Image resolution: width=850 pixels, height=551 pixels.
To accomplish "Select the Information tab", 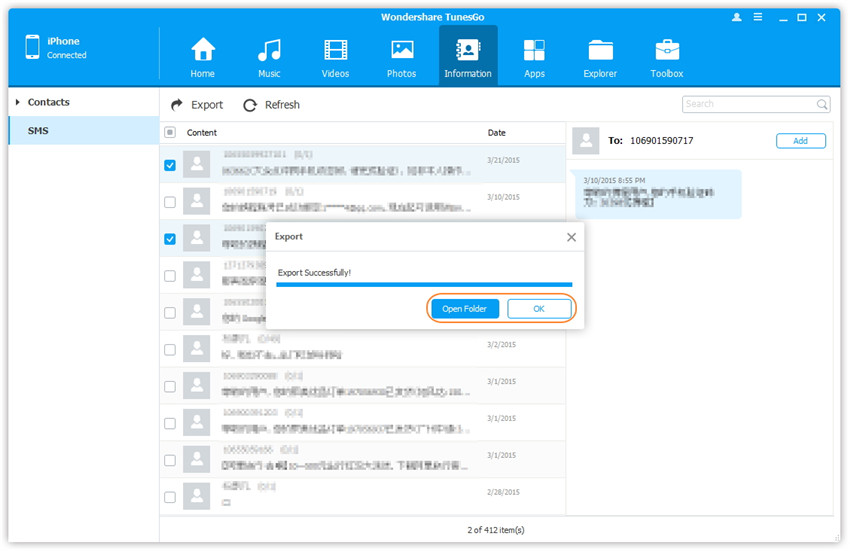I will [x=468, y=56].
